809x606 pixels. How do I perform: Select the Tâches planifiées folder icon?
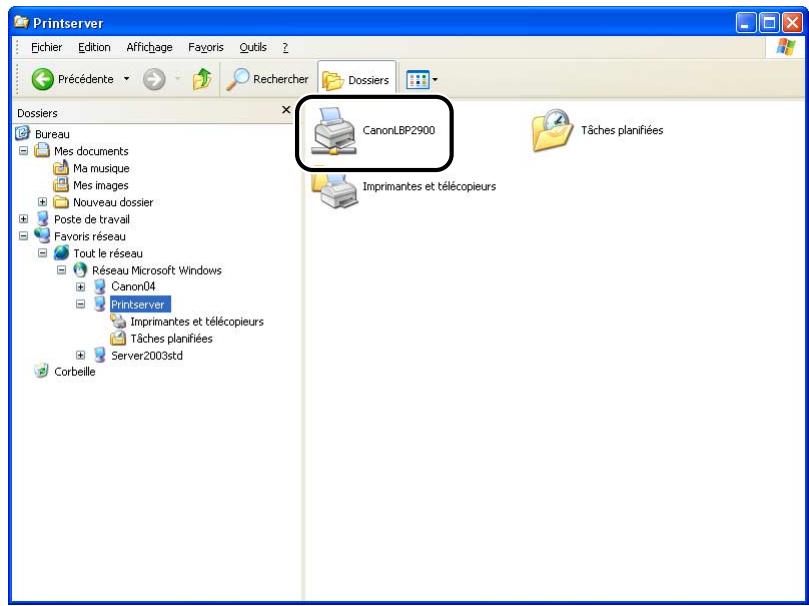552,130
